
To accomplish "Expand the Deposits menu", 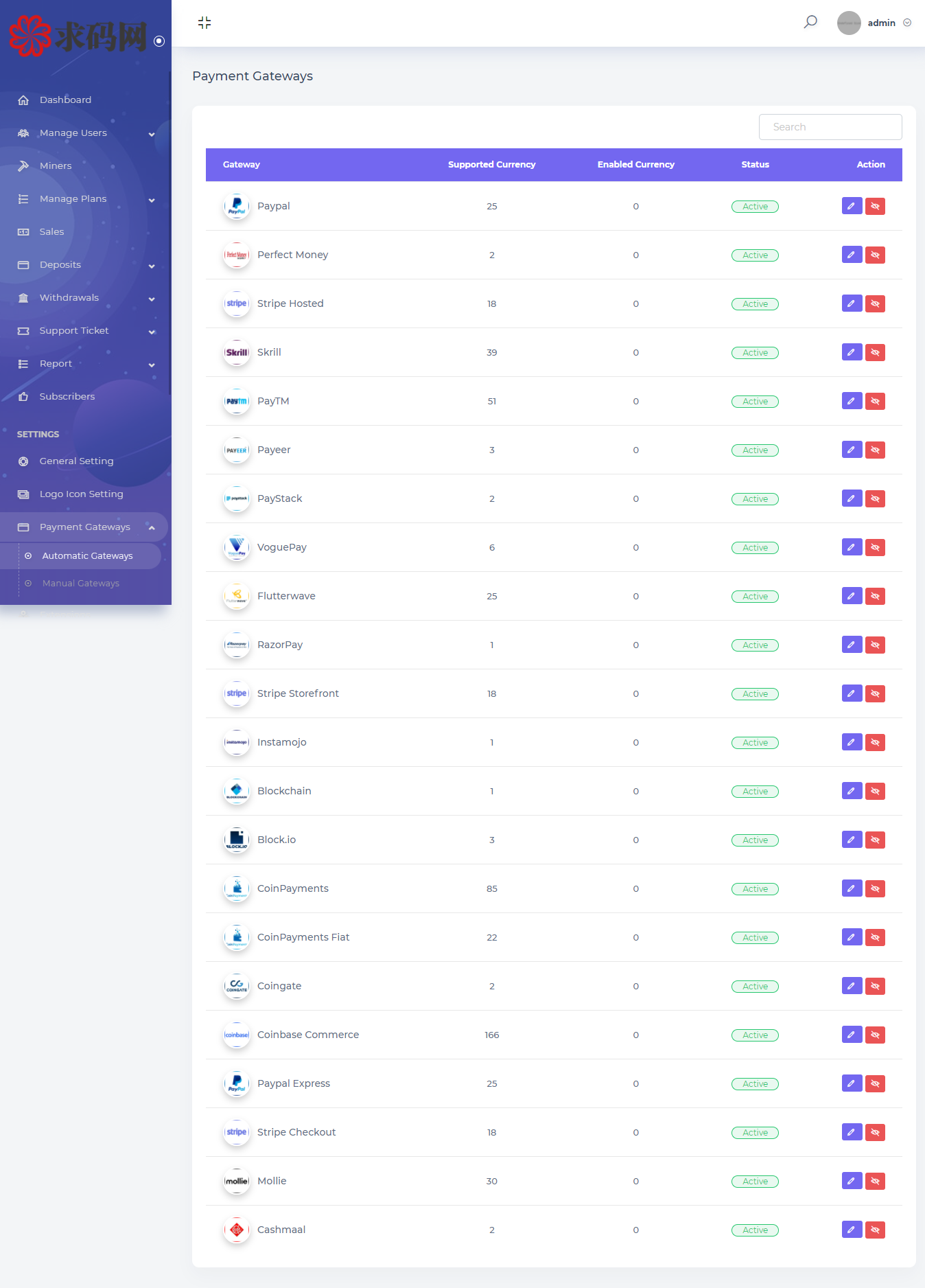I will pyautogui.click(x=152, y=266).
